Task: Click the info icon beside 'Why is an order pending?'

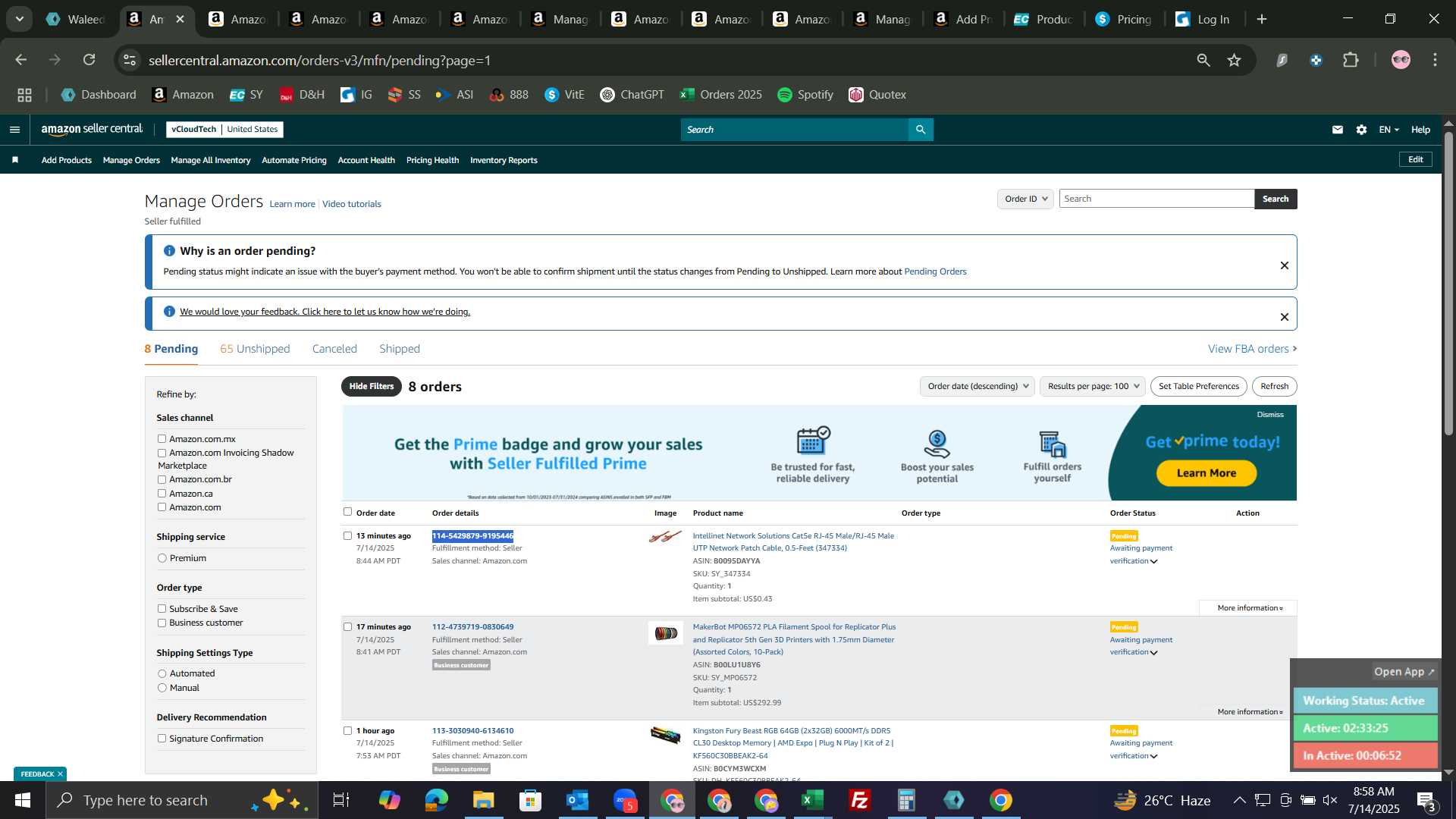Action: tap(169, 251)
